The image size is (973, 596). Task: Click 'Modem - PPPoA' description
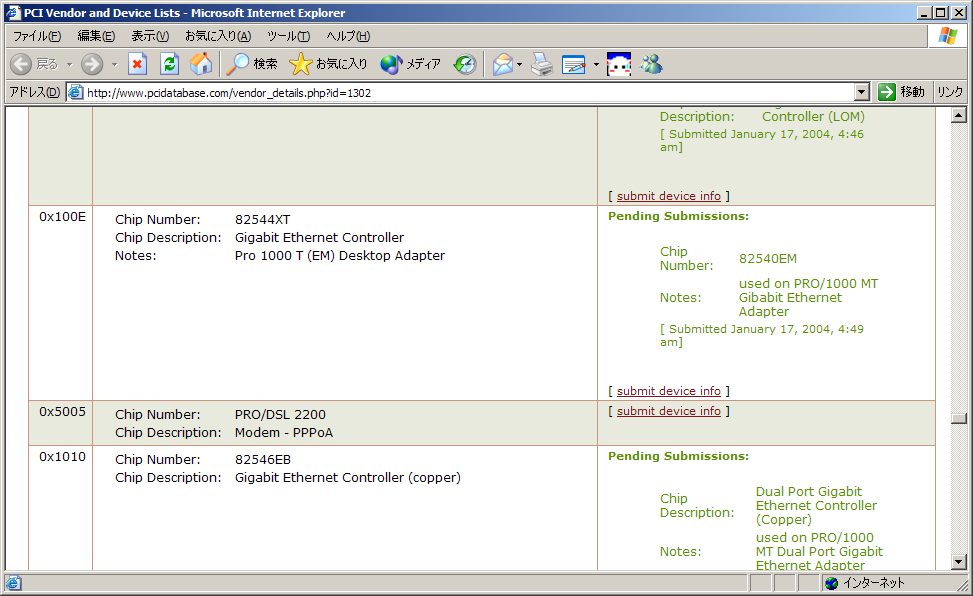point(284,433)
